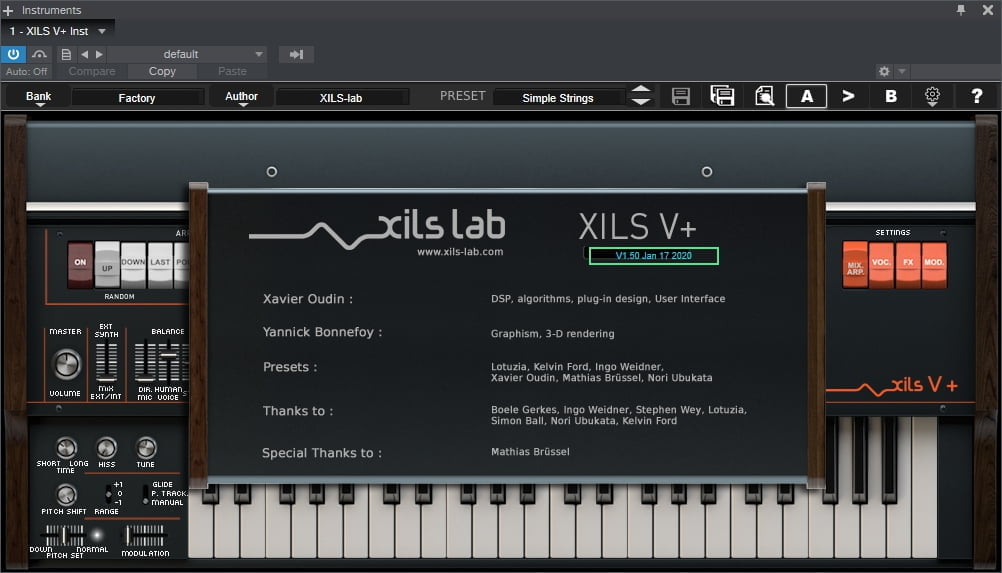Toggle the arpeggiator ON switch

(x=80, y=264)
